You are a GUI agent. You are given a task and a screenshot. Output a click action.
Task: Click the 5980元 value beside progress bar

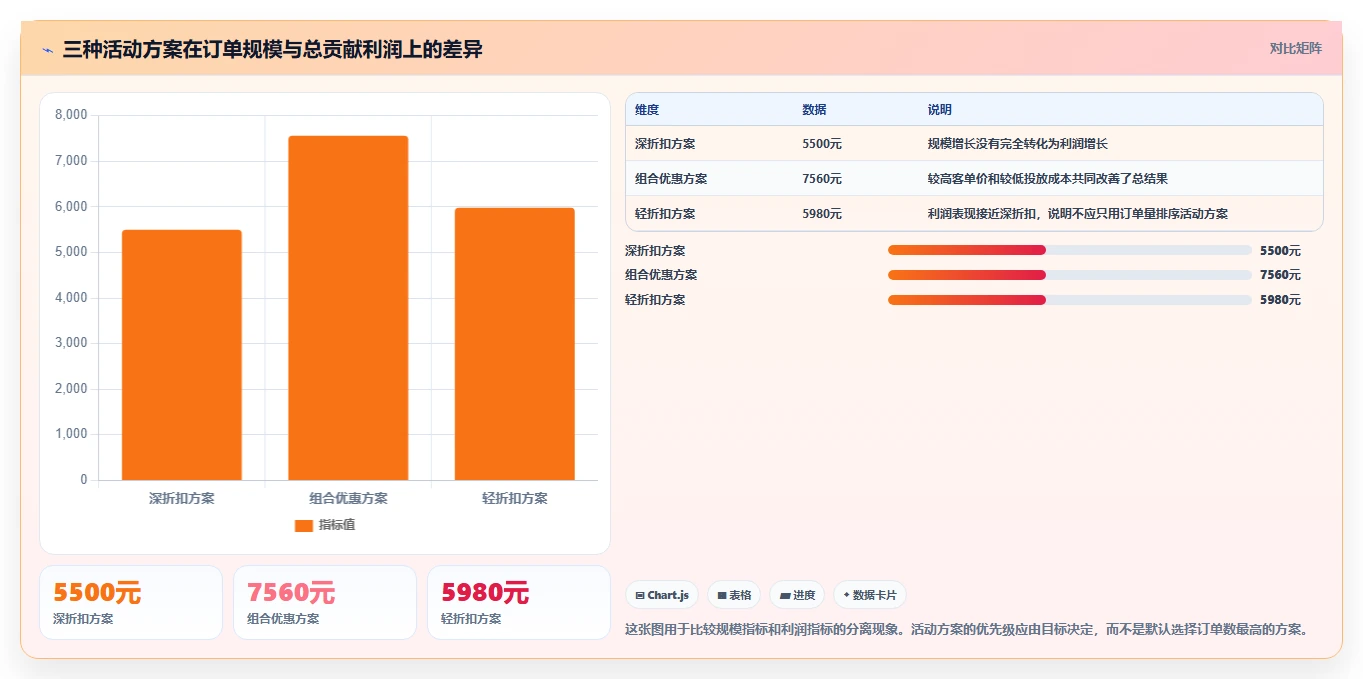coord(1280,300)
